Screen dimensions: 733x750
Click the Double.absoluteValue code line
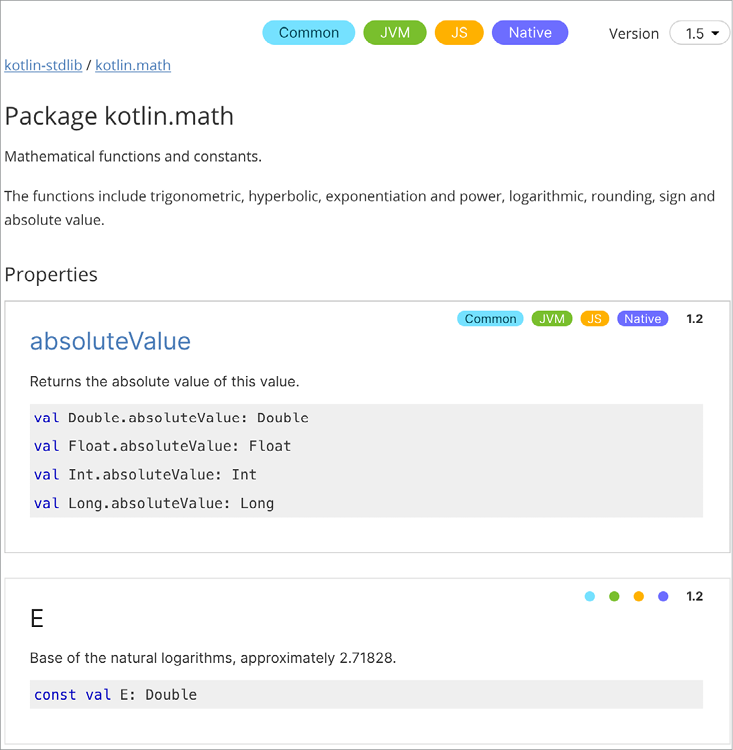click(x=171, y=418)
